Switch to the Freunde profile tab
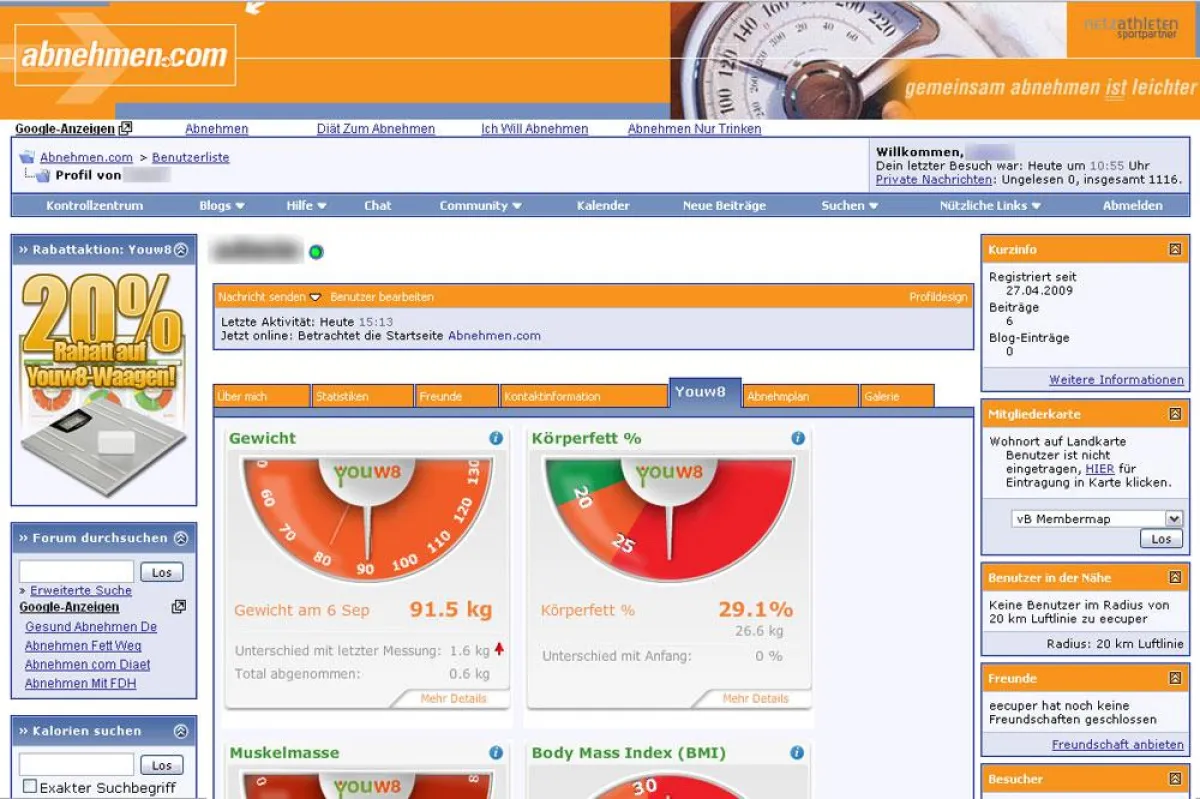 [x=457, y=396]
